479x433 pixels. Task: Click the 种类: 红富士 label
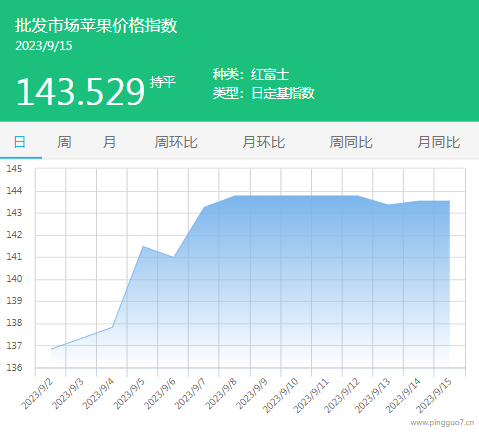[251, 74]
